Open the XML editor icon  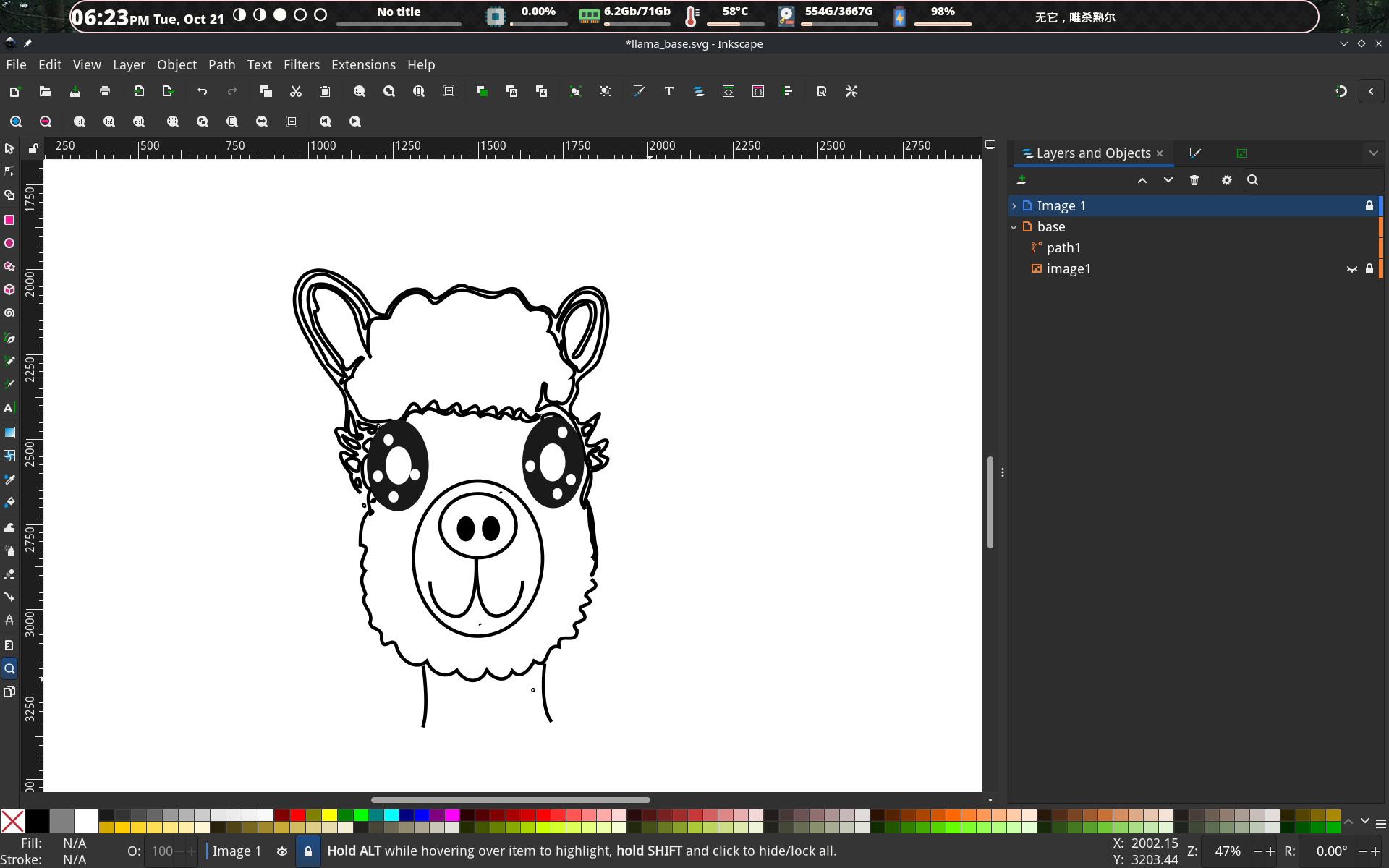coord(729,91)
